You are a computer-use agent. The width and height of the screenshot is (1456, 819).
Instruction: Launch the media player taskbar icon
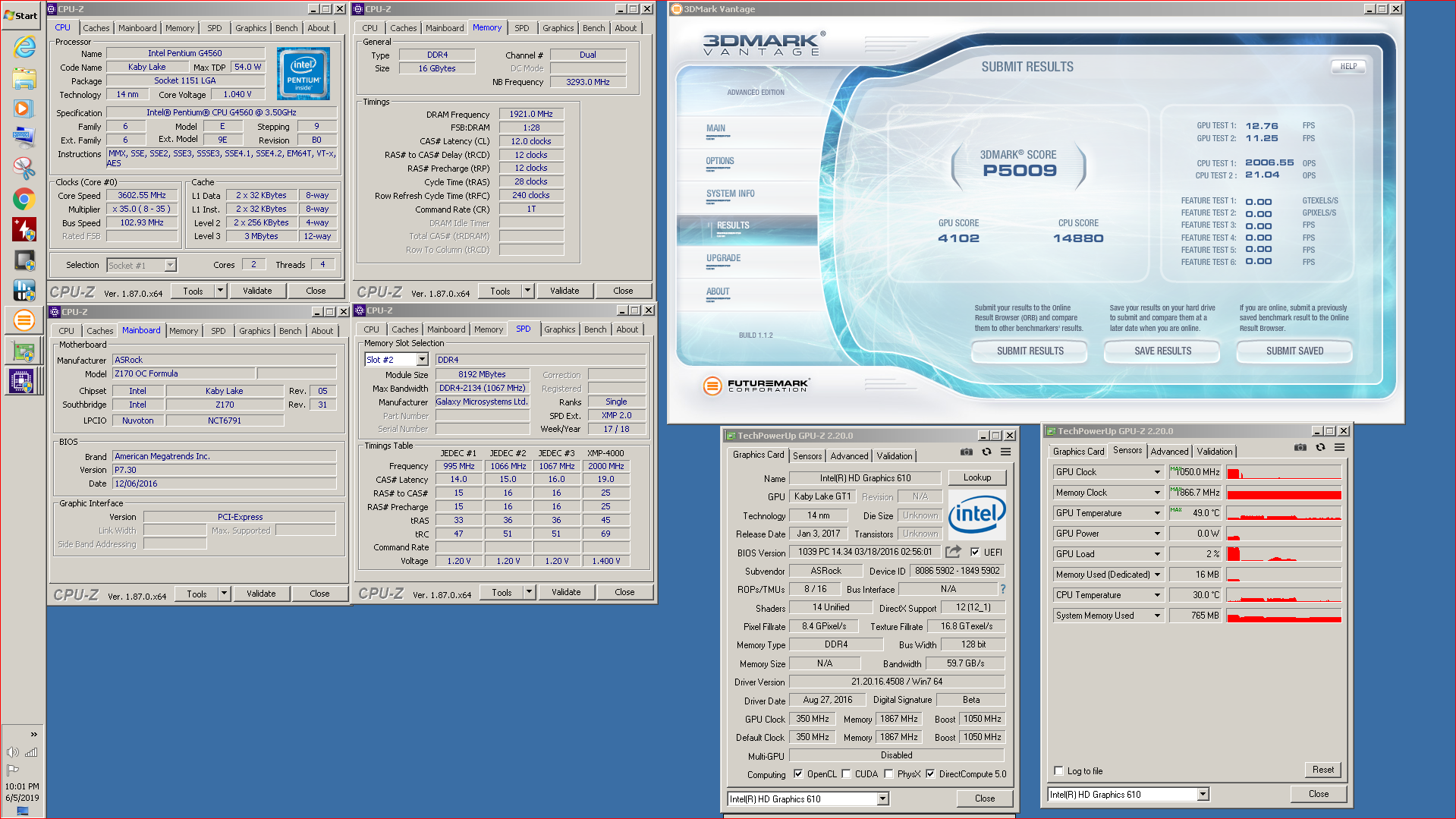tap(24, 109)
